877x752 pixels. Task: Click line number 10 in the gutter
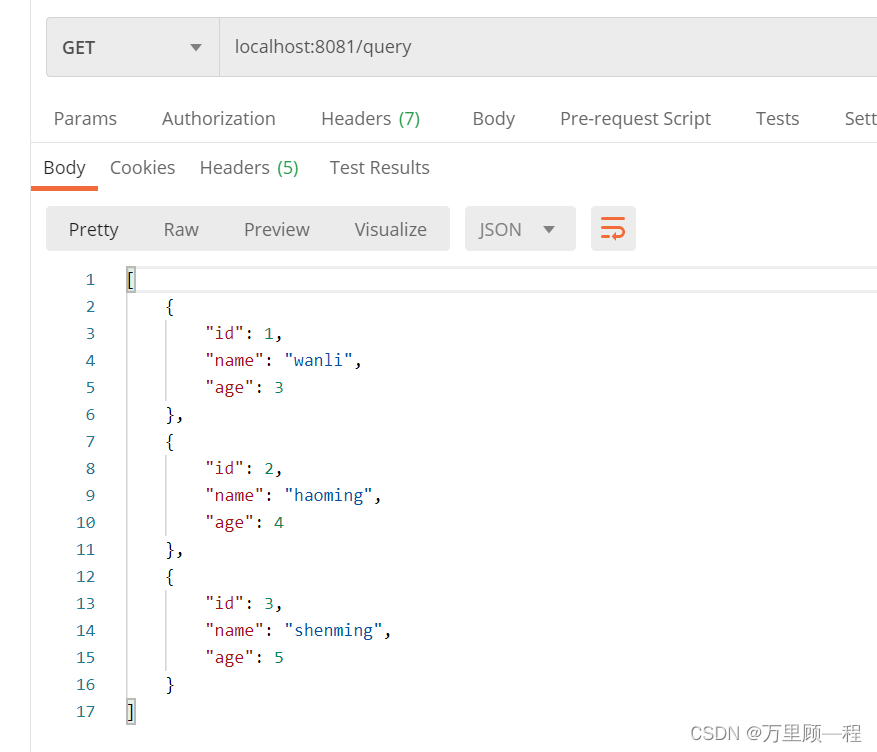click(x=86, y=522)
